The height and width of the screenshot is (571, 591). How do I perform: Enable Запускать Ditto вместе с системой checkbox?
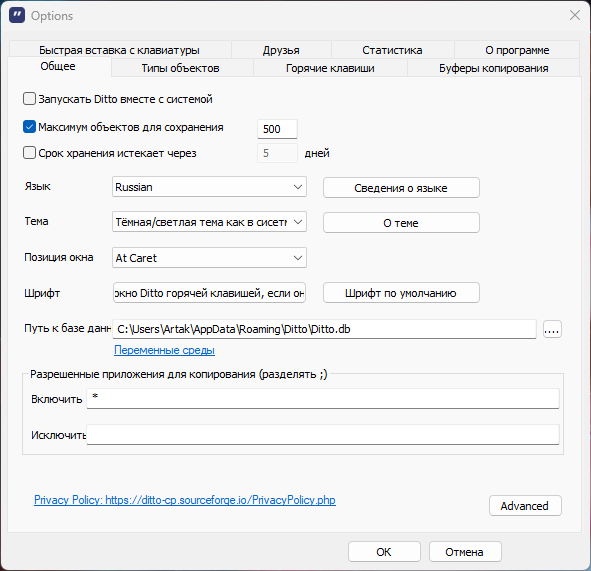click(x=29, y=99)
